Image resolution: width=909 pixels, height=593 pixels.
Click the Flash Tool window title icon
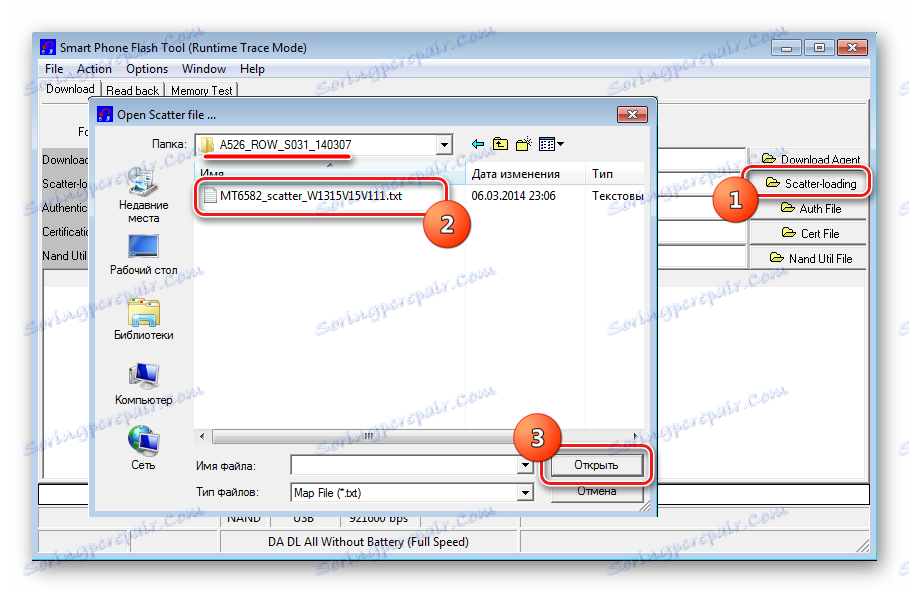click(x=48, y=48)
